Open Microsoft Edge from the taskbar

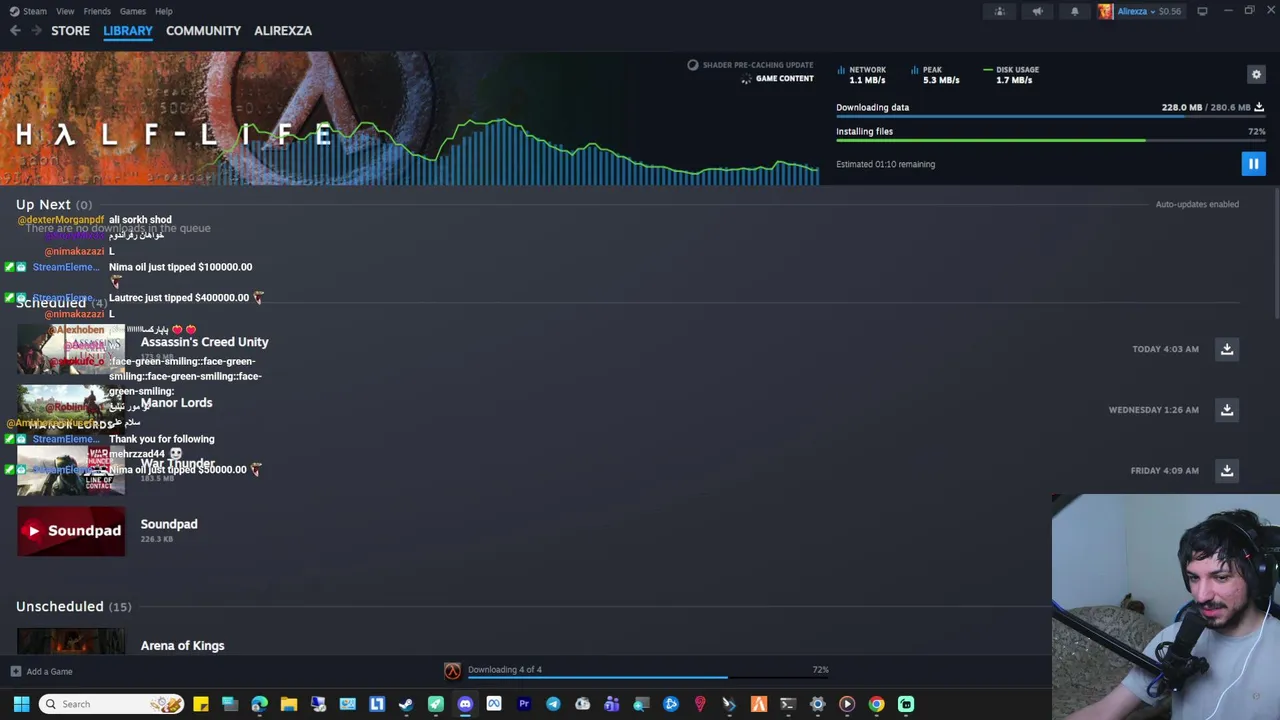(259, 704)
